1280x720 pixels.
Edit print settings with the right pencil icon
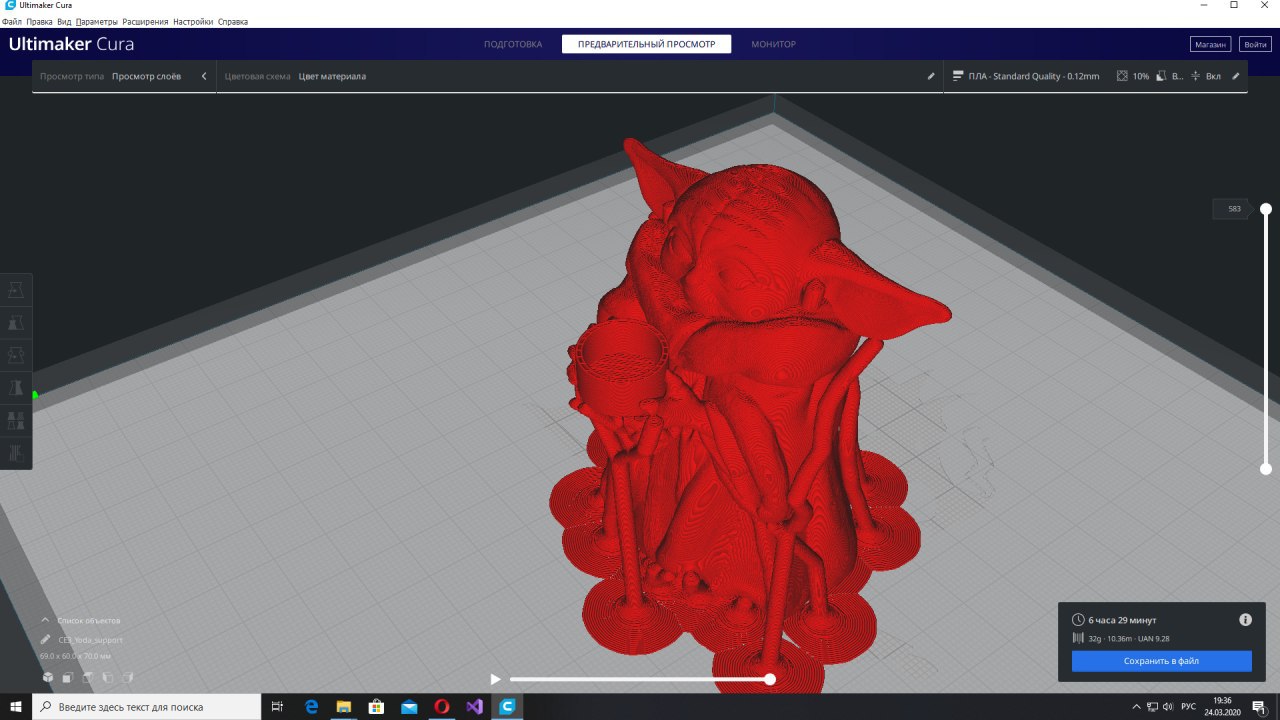1235,76
